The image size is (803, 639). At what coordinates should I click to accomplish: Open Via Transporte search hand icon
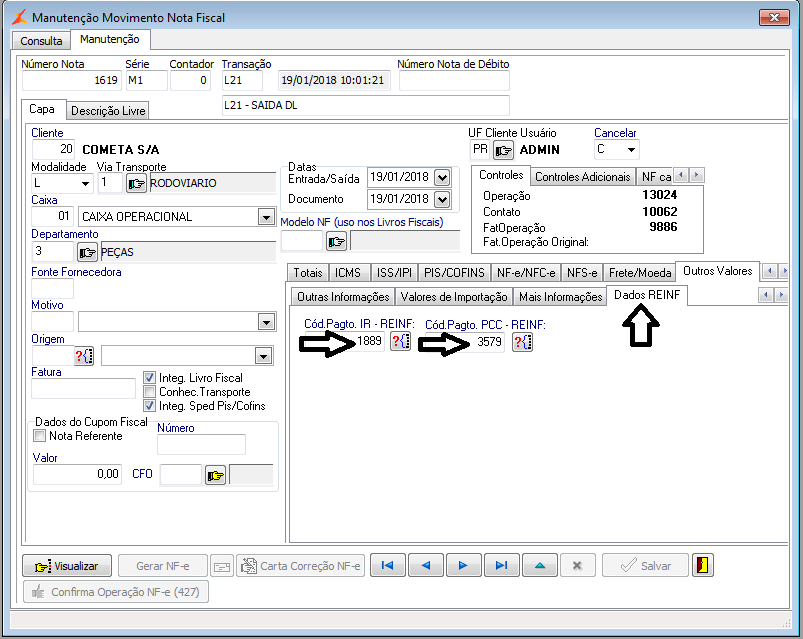point(135,183)
